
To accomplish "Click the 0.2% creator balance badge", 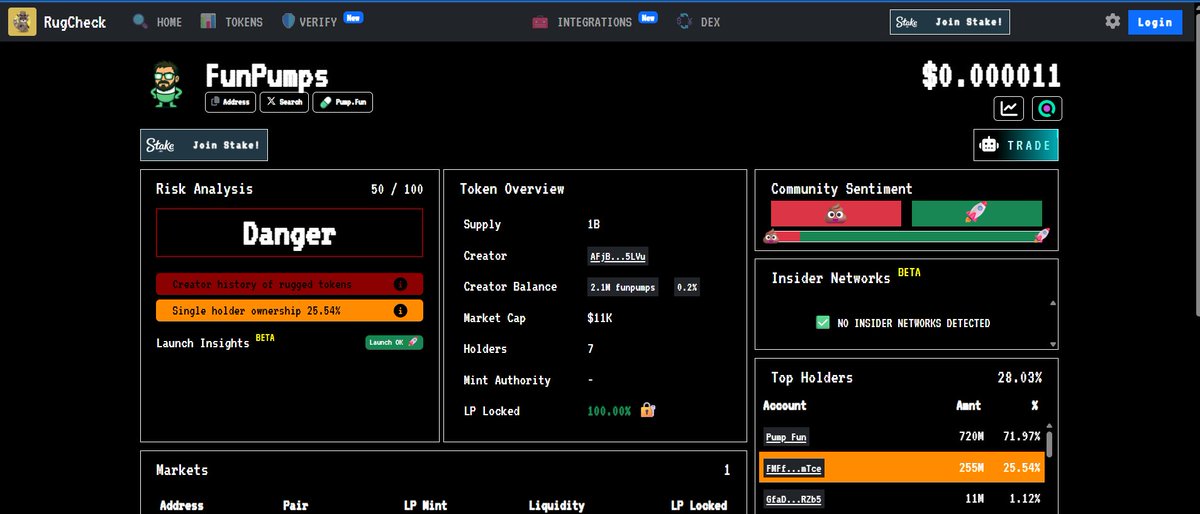I will 687,287.
